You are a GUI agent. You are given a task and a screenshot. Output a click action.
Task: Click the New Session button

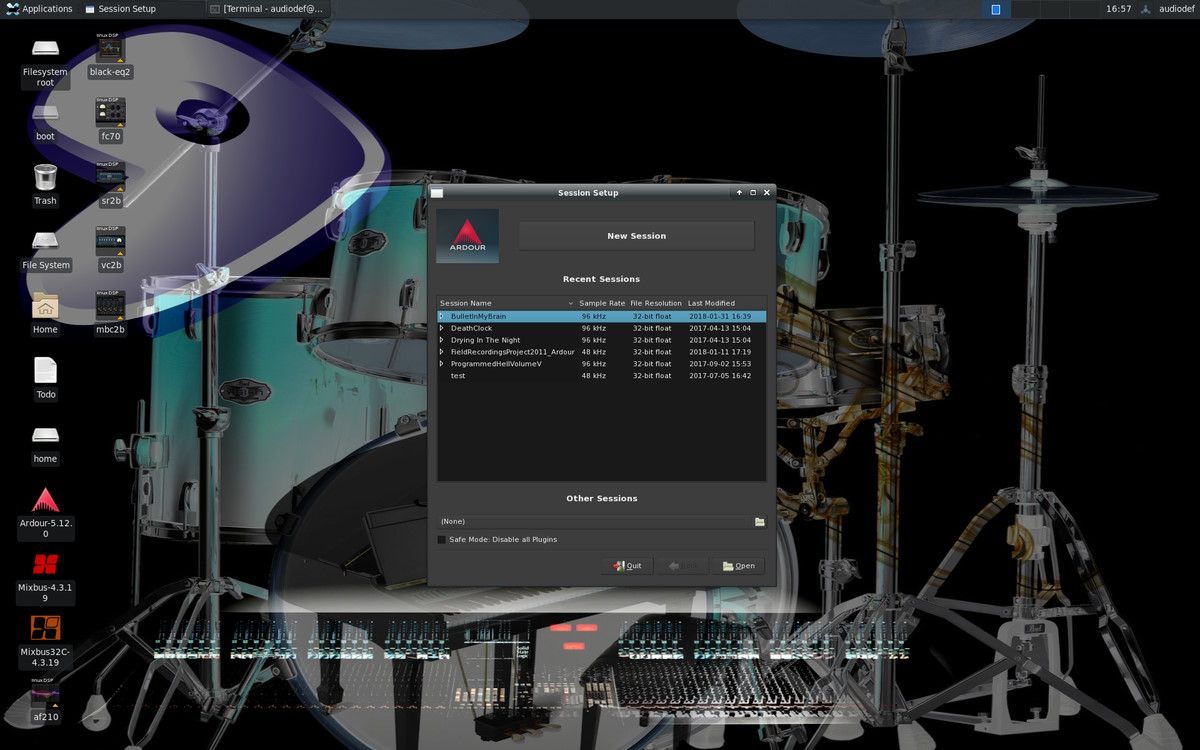(x=636, y=235)
